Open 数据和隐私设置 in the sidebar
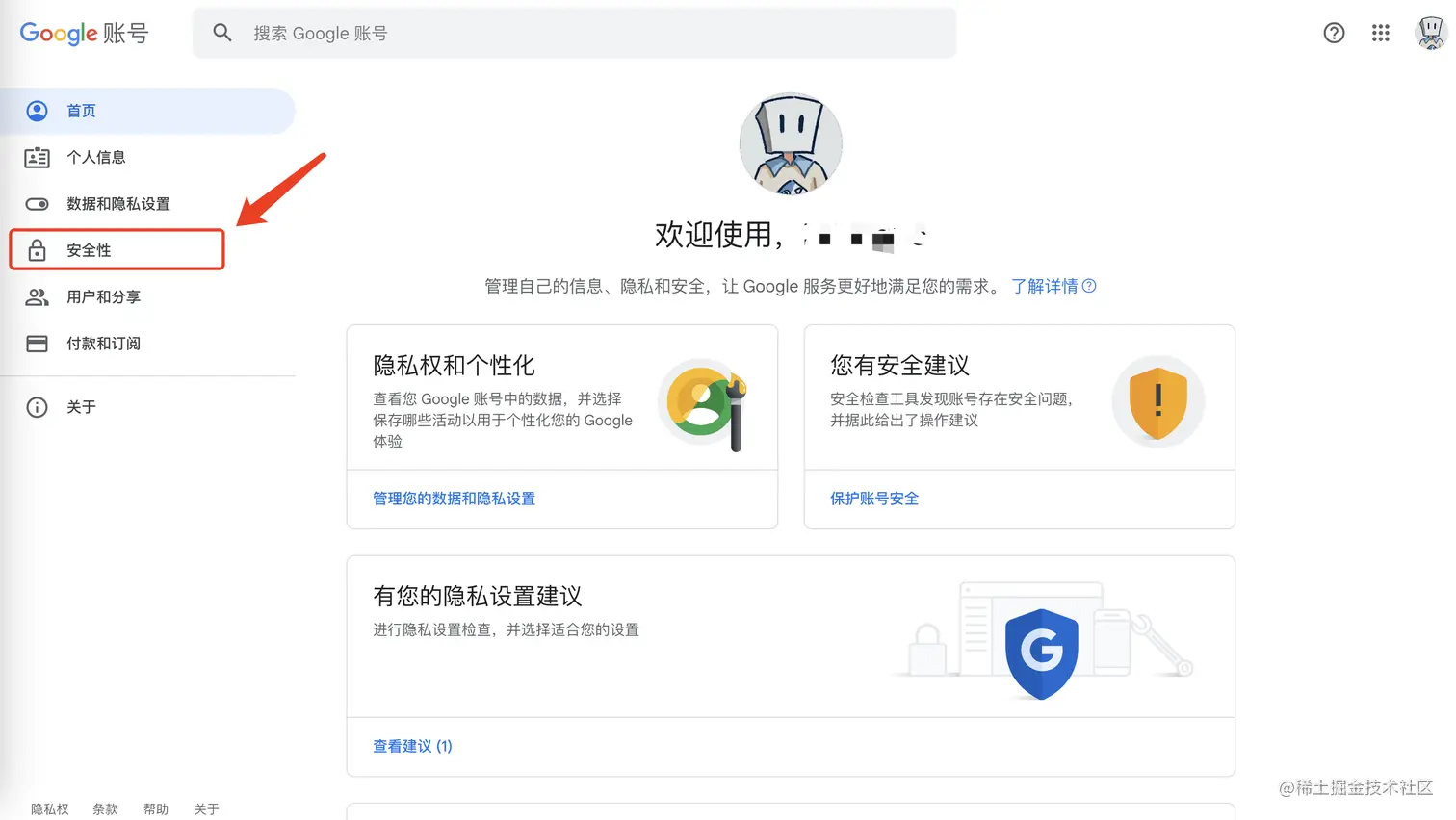 (147, 204)
